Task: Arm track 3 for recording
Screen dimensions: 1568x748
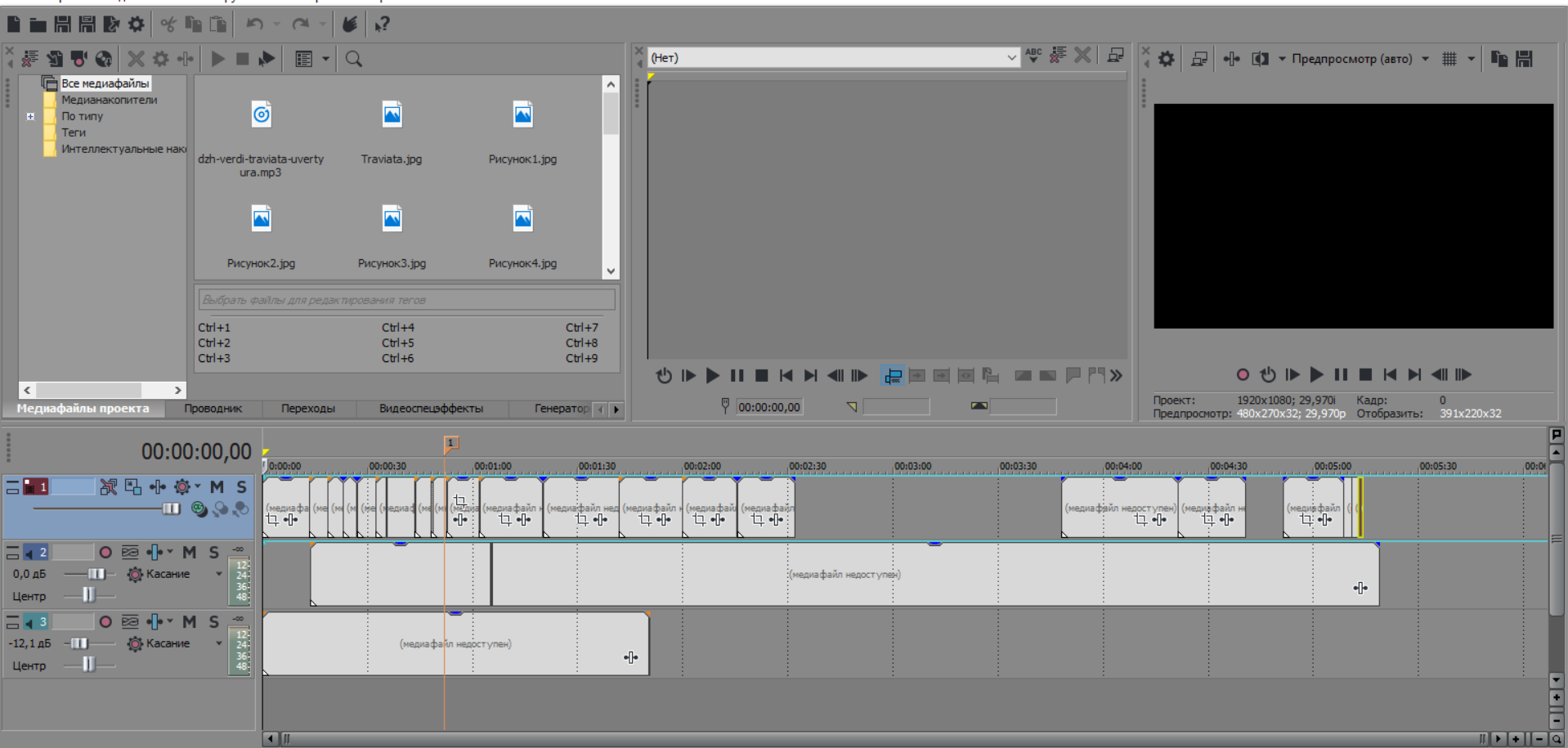Action: pyautogui.click(x=105, y=622)
